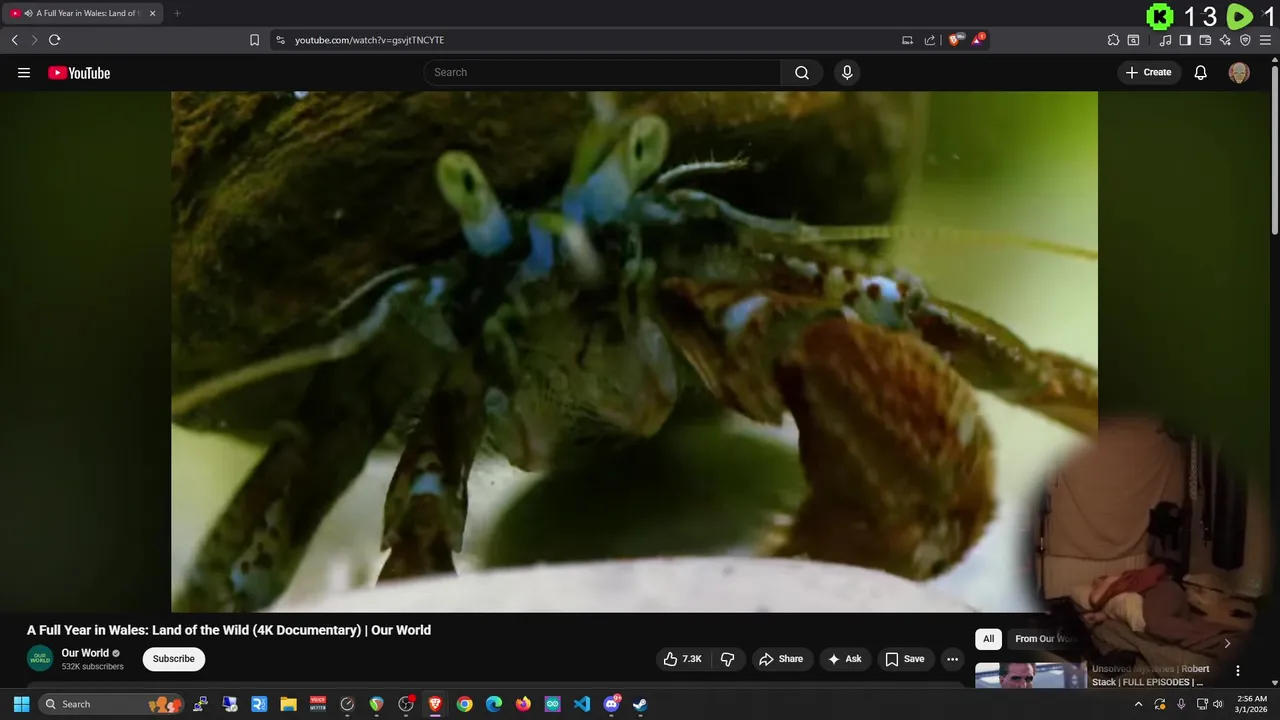Share this page from the address bar
The image size is (1280, 720).
point(930,40)
